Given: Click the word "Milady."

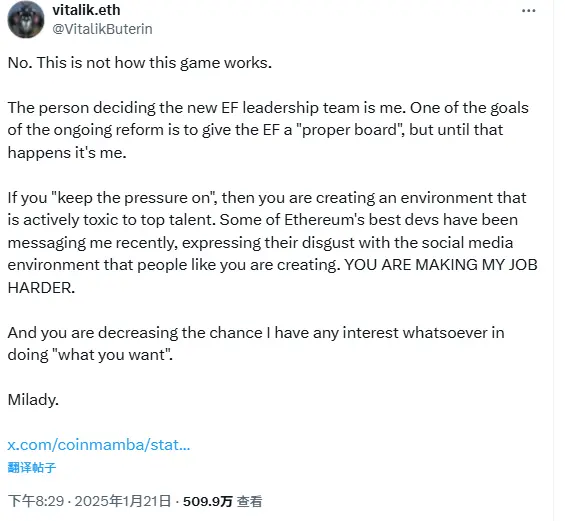Looking at the screenshot, I should coord(33,400).
